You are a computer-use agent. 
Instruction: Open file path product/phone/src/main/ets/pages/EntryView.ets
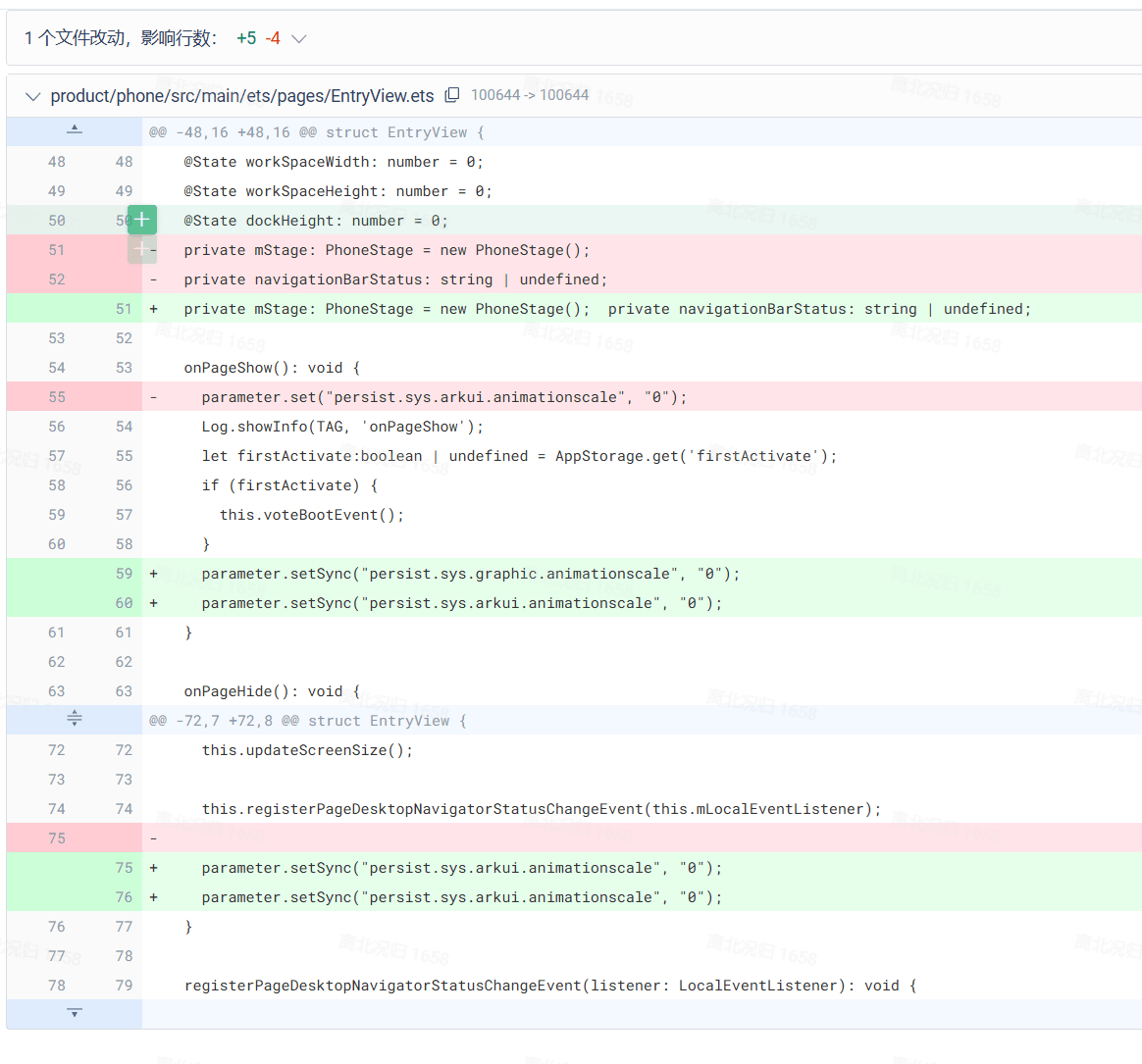pyautogui.click(x=241, y=96)
